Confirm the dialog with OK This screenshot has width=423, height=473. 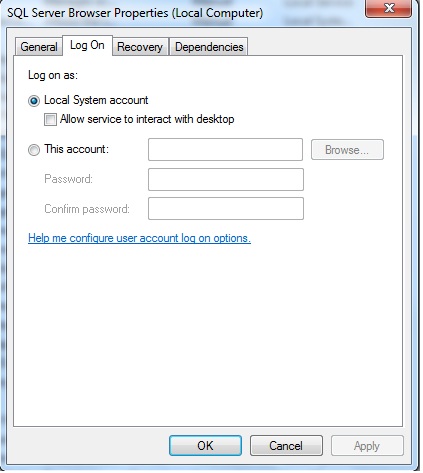pyautogui.click(x=205, y=446)
